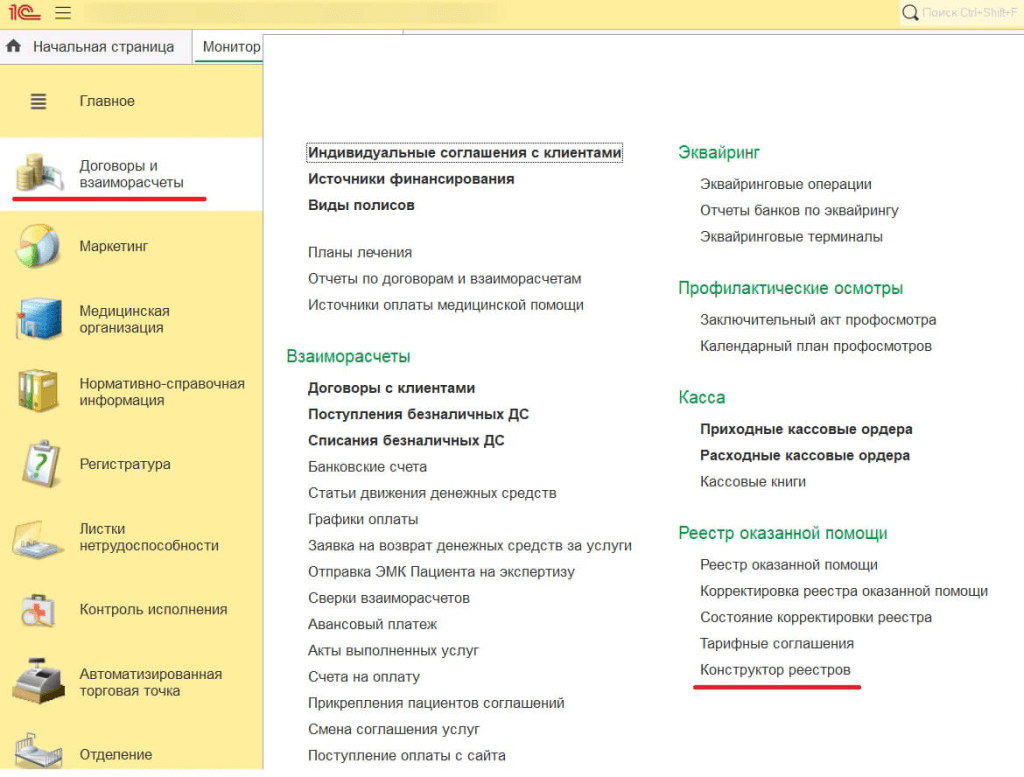Open Заключительный акт профосмотра
This screenshot has width=1024, height=777.
[x=818, y=320]
